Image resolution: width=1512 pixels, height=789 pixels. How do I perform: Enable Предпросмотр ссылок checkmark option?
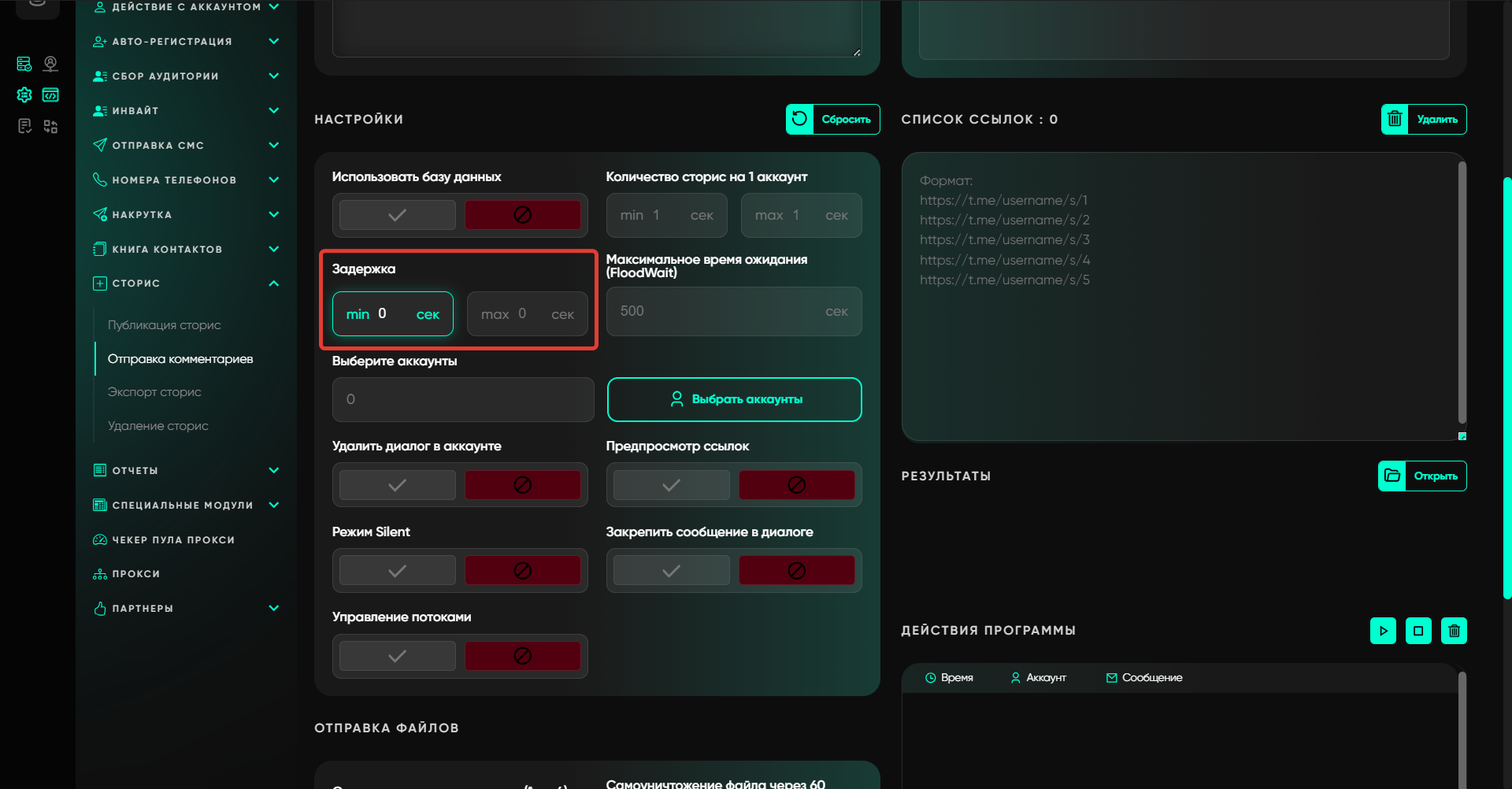click(671, 485)
